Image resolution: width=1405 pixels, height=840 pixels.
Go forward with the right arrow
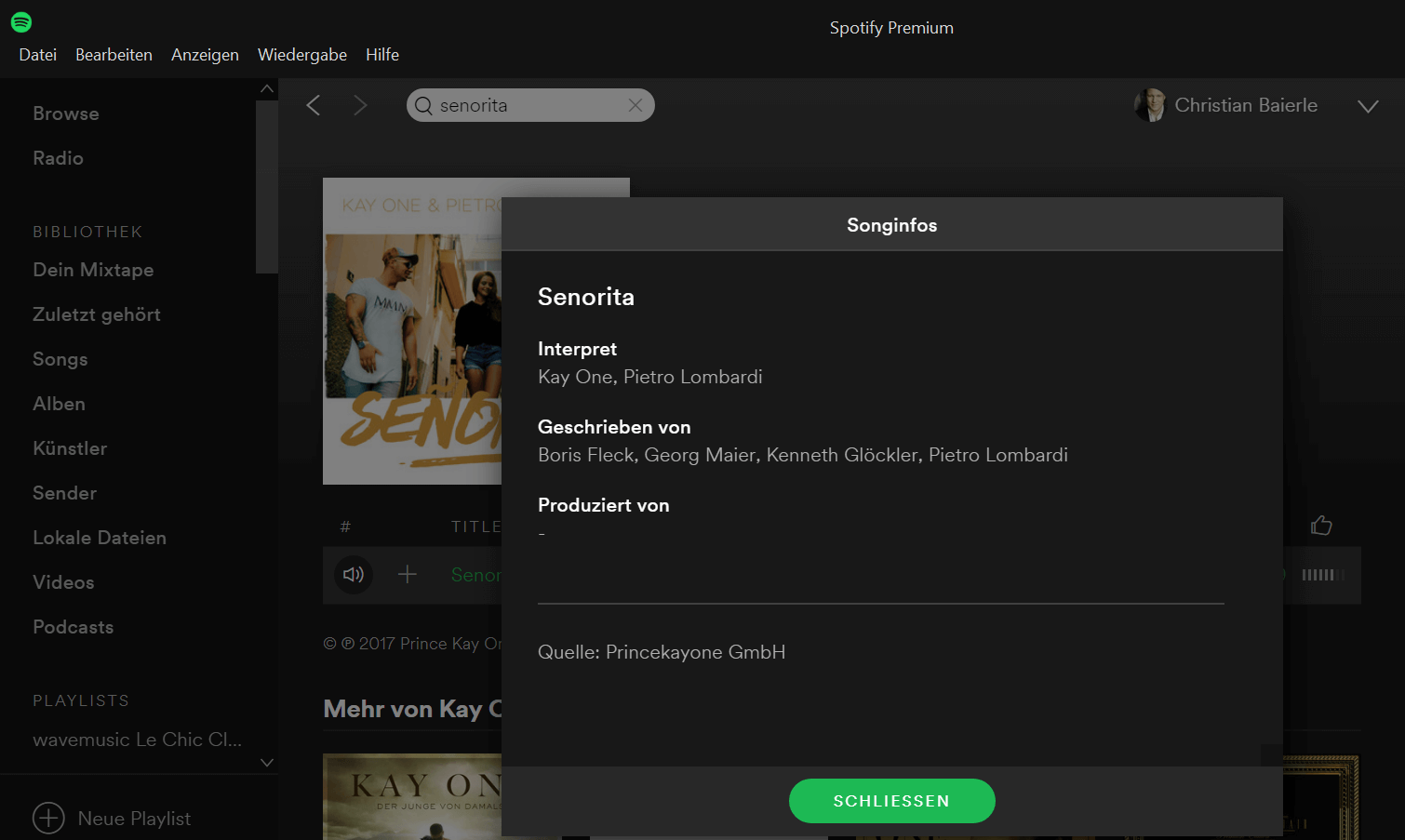point(360,105)
